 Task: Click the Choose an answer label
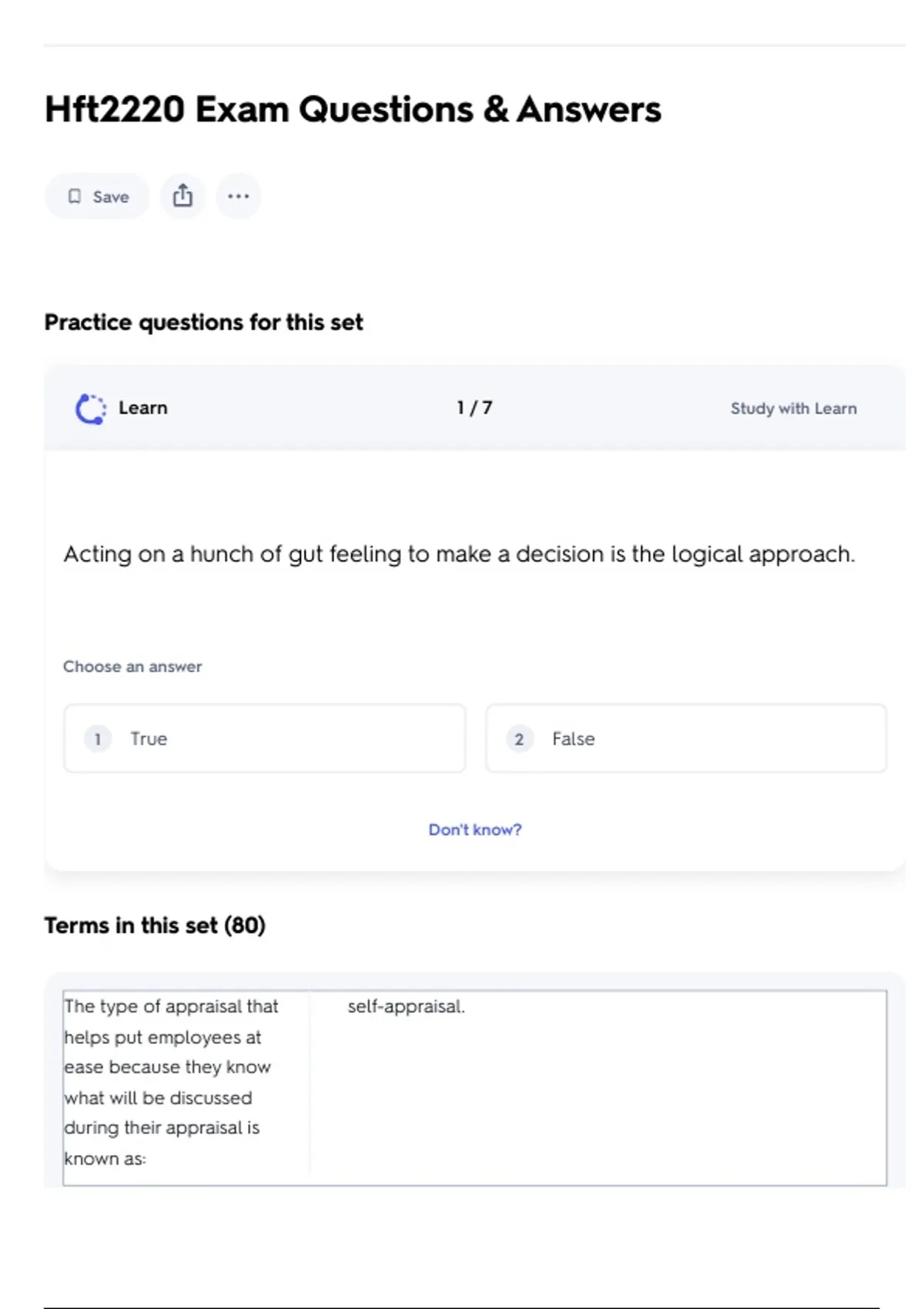point(132,667)
